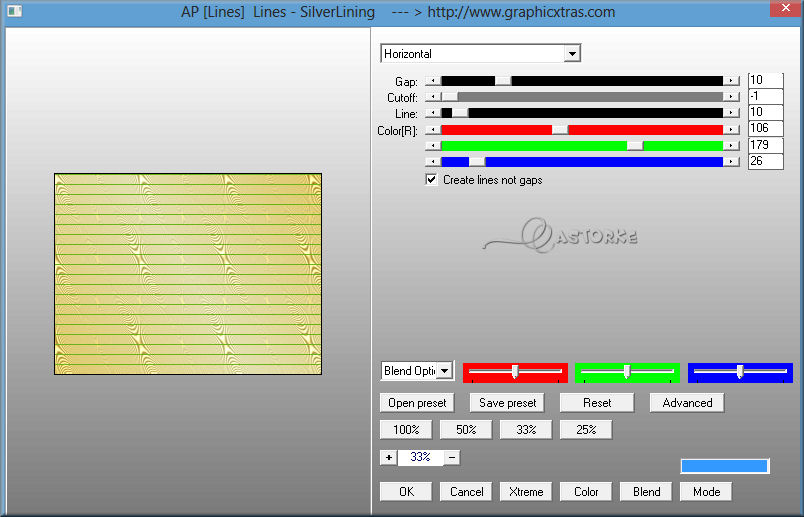Click the blue value field showing 26
The image size is (804, 517).
click(765, 161)
